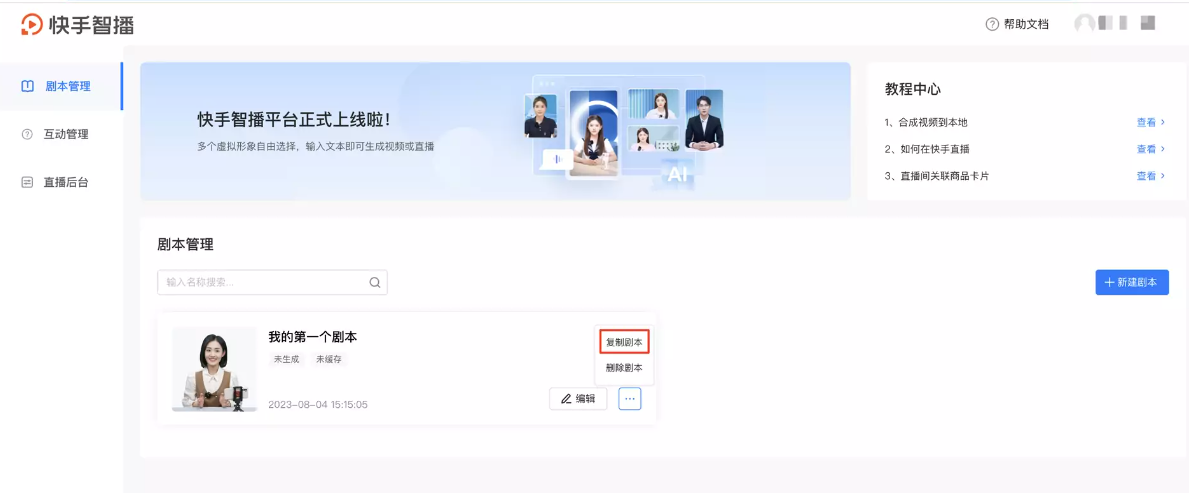1189x493 pixels.
Task: Click the user avatar icon
Action: pyautogui.click(x=1084, y=24)
